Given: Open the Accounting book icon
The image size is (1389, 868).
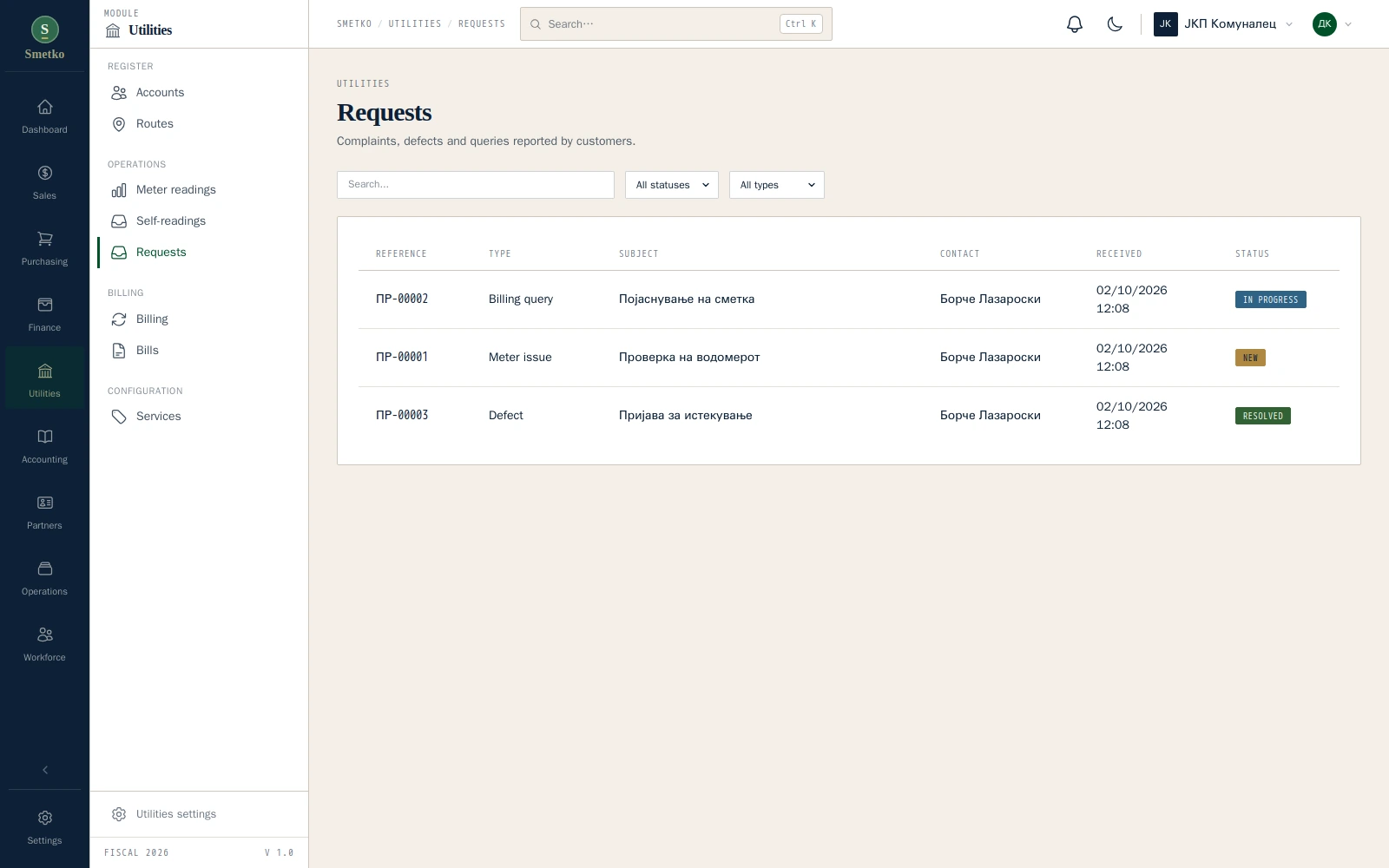Looking at the screenshot, I should pos(44,437).
